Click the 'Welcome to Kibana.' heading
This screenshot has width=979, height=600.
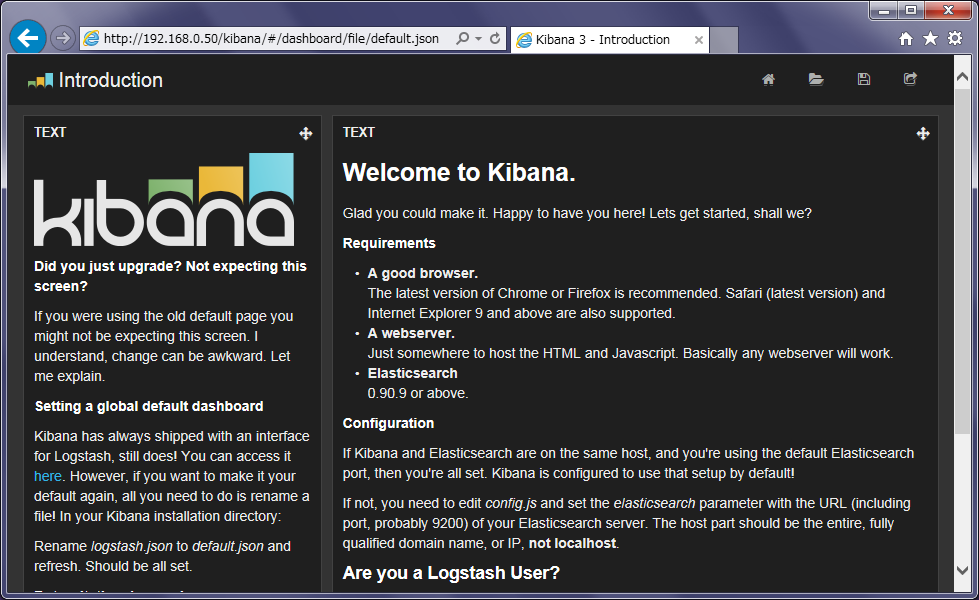click(x=459, y=172)
